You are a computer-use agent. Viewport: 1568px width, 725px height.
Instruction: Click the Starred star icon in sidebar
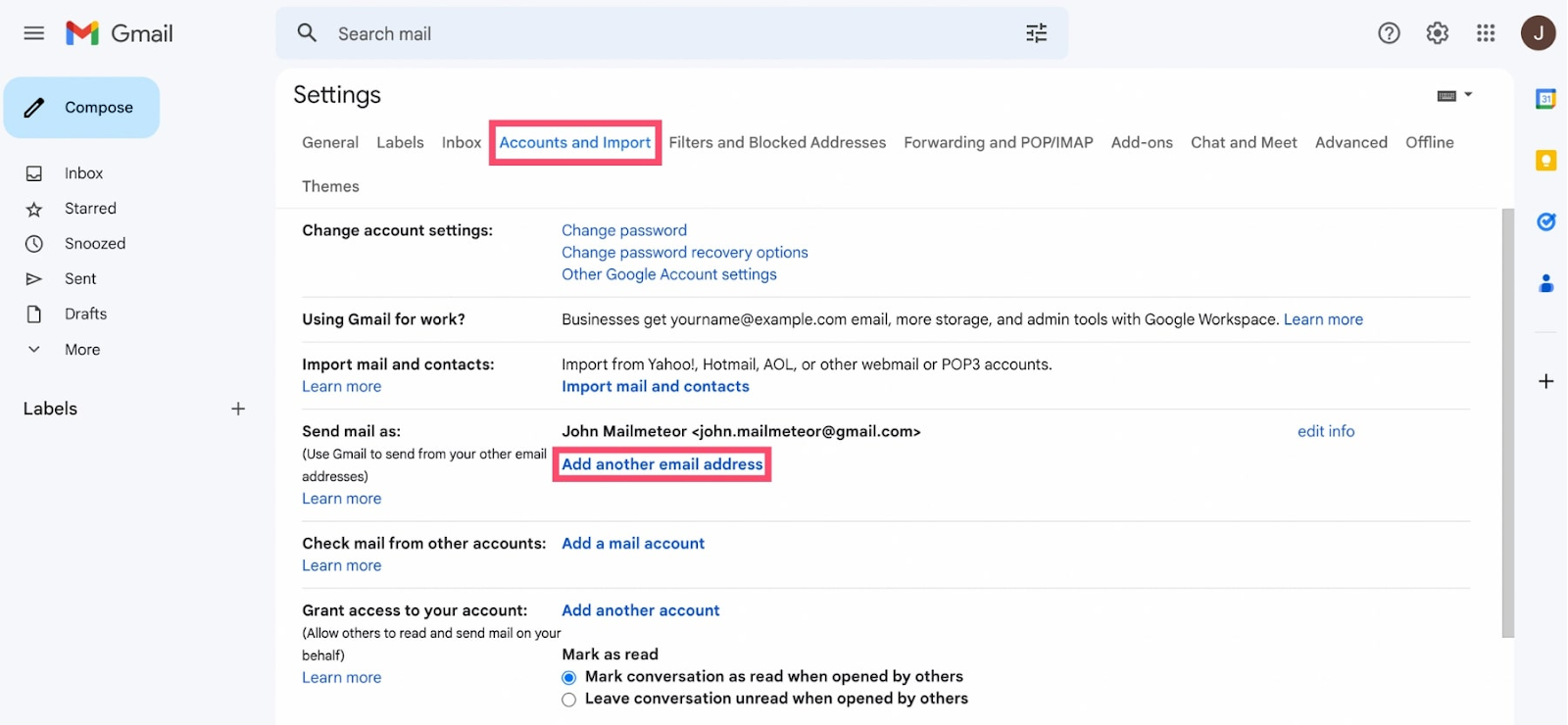[x=34, y=209]
